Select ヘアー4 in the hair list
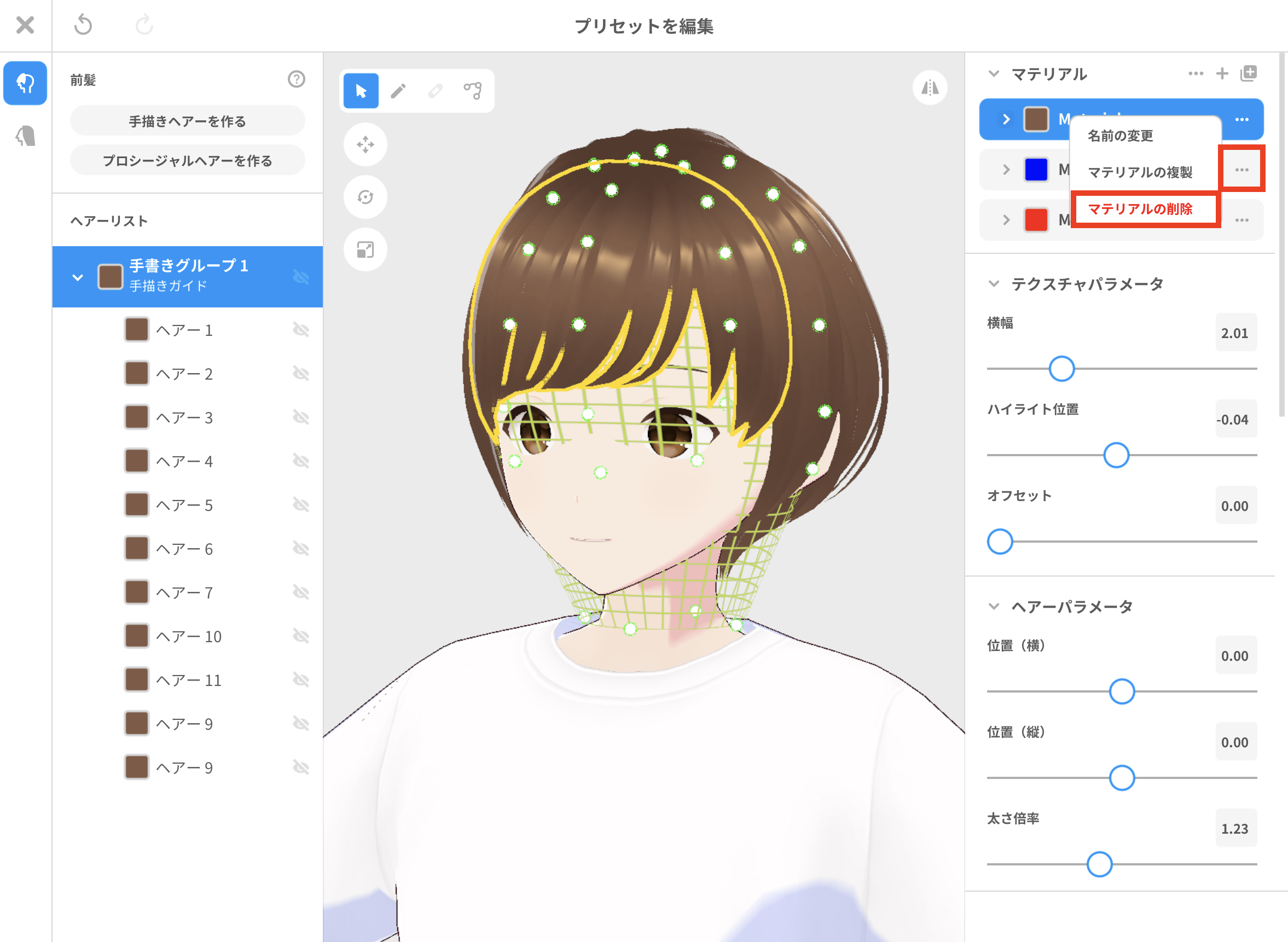The height and width of the screenshot is (942, 1288). click(187, 461)
